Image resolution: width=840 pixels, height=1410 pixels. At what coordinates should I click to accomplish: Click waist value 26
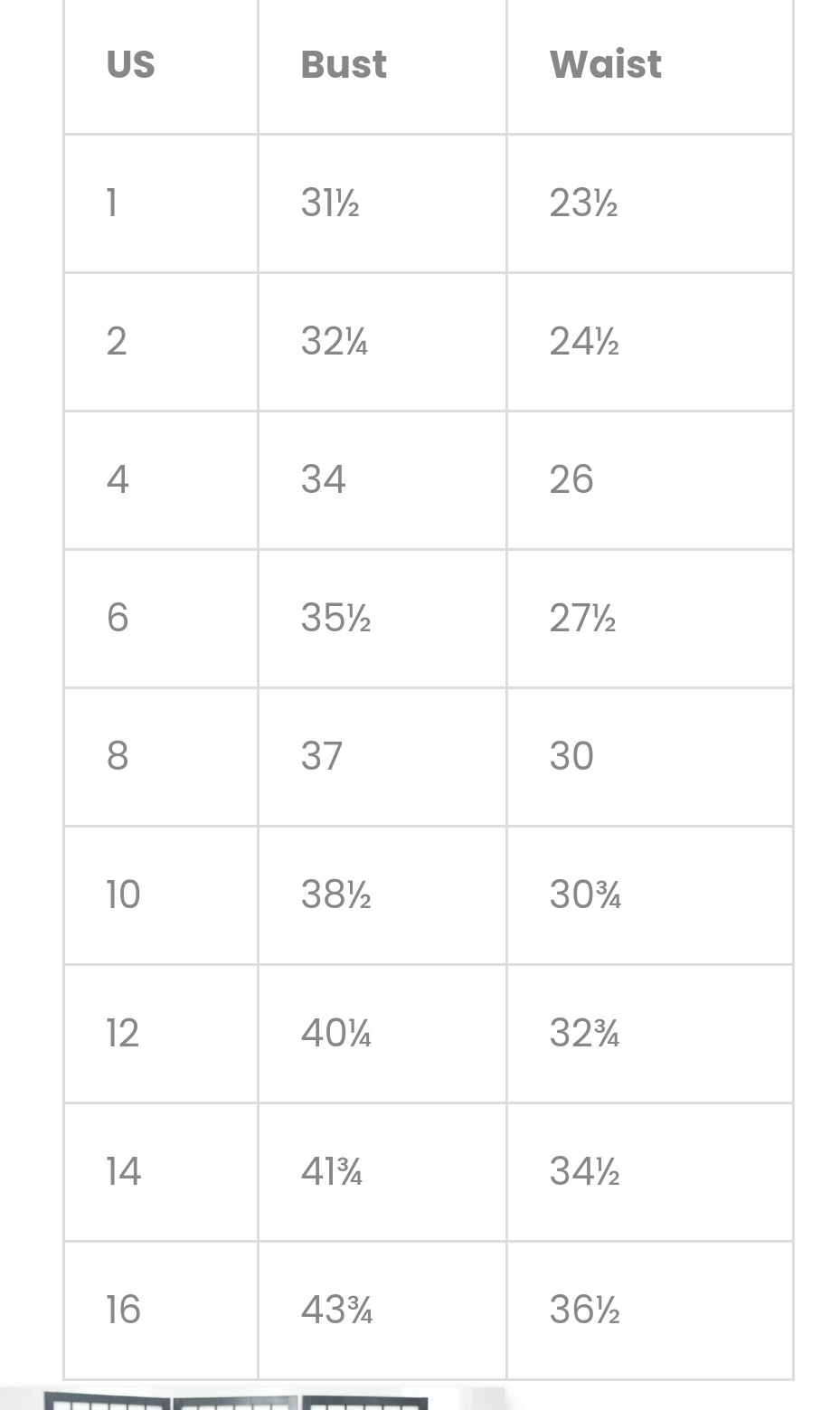point(571,479)
